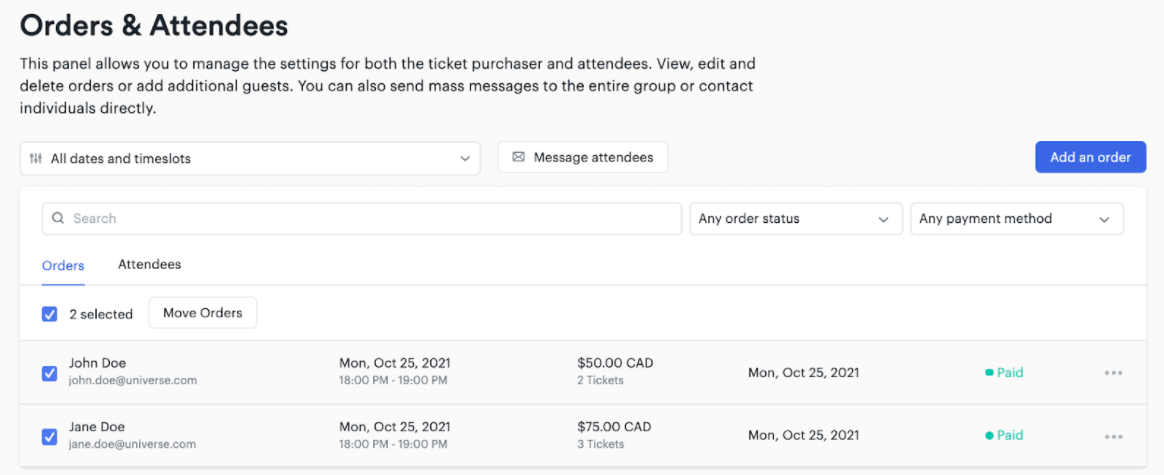This screenshot has height=475, width=1164.
Task: Click the filter sliders icon beside dates
Action: [36, 158]
